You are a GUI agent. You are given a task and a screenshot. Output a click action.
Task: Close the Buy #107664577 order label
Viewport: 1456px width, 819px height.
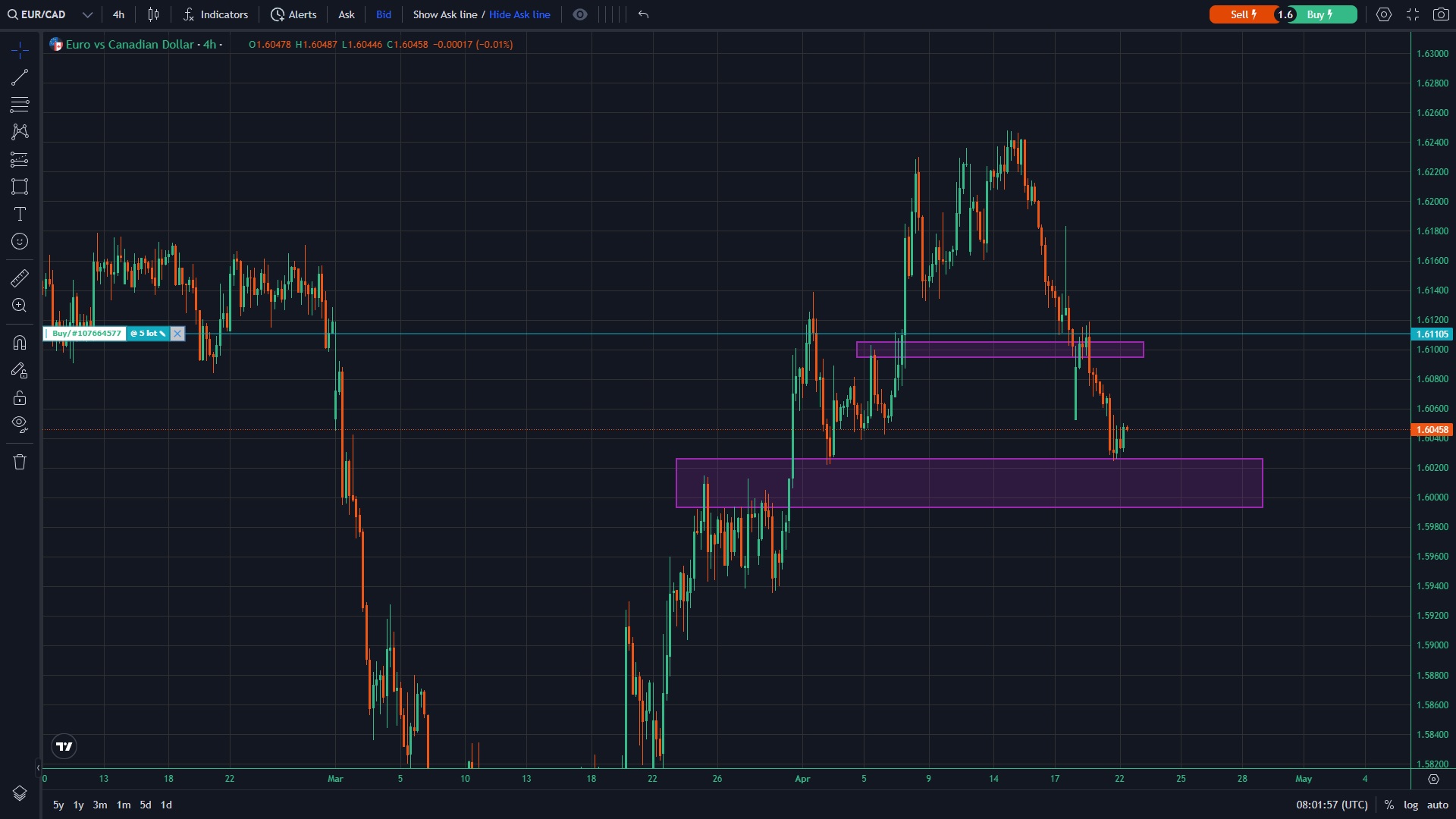click(x=177, y=334)
